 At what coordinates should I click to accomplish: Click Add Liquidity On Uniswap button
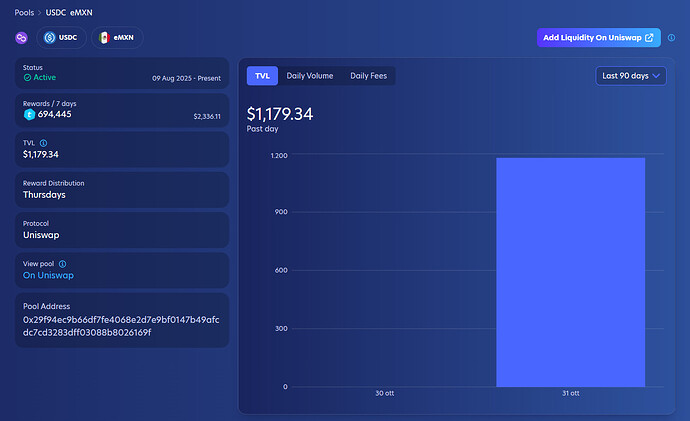[598, 38]
